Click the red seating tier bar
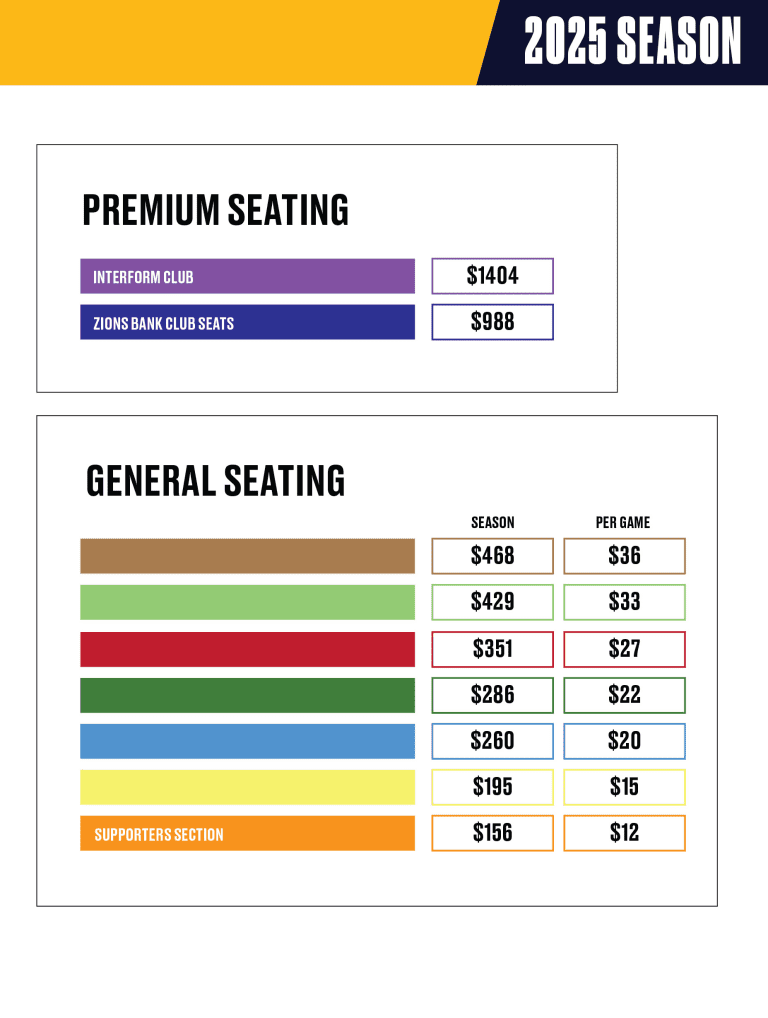 coord(247,649)
